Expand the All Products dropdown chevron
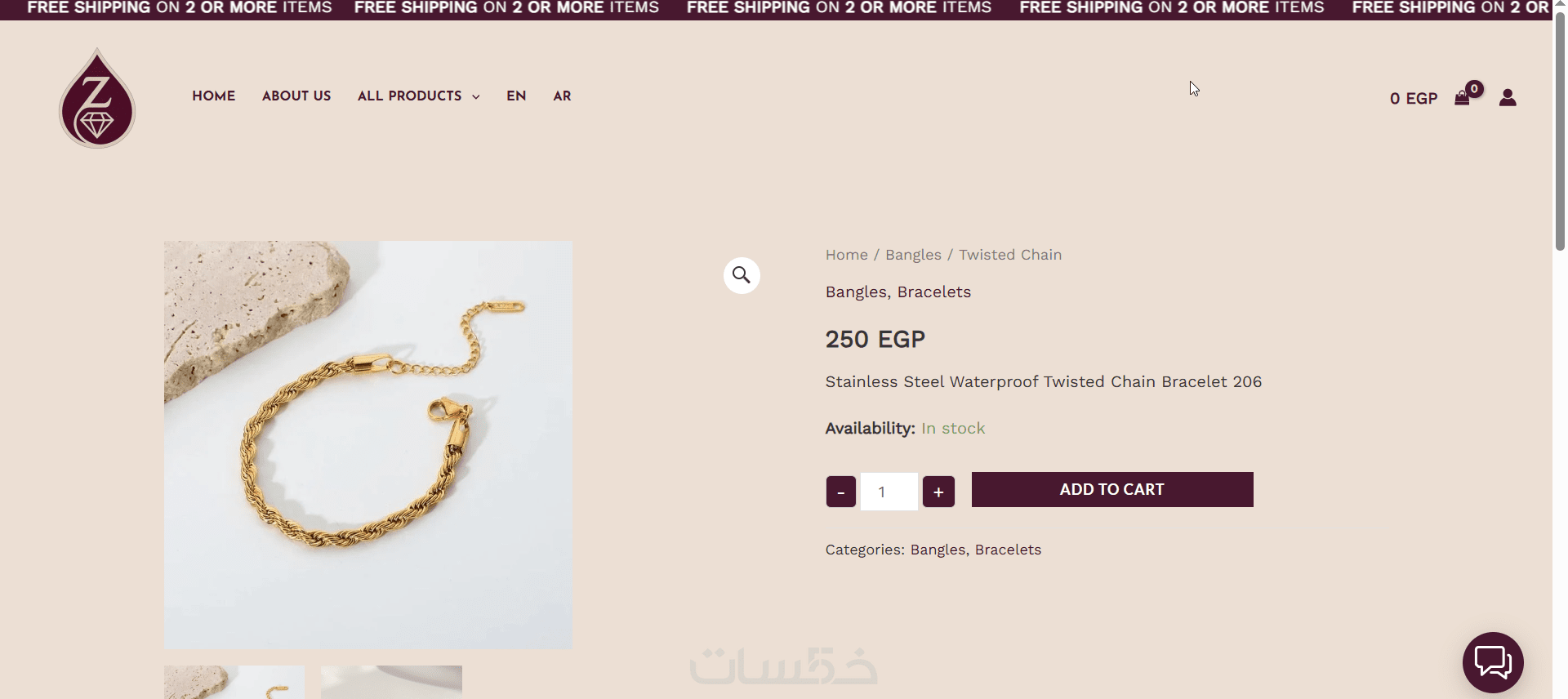This screenshot has height=699, width=1568. [x=476, y=97]
